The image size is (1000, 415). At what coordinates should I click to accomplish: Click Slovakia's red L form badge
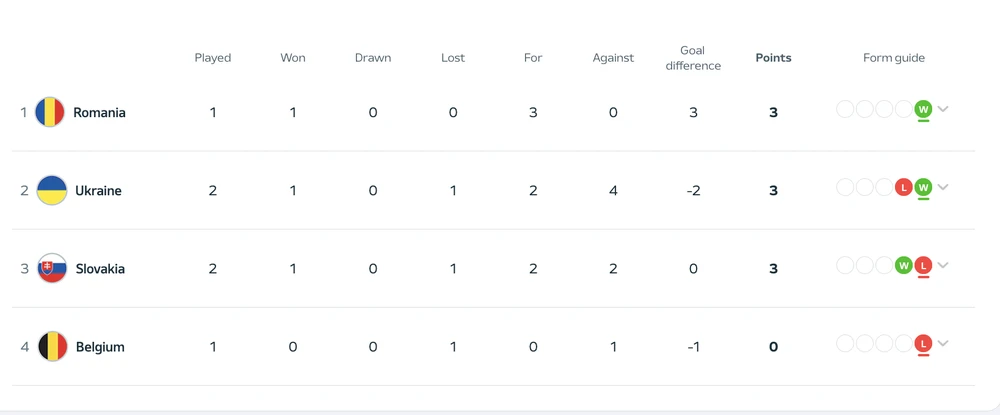tap(923, 265)
